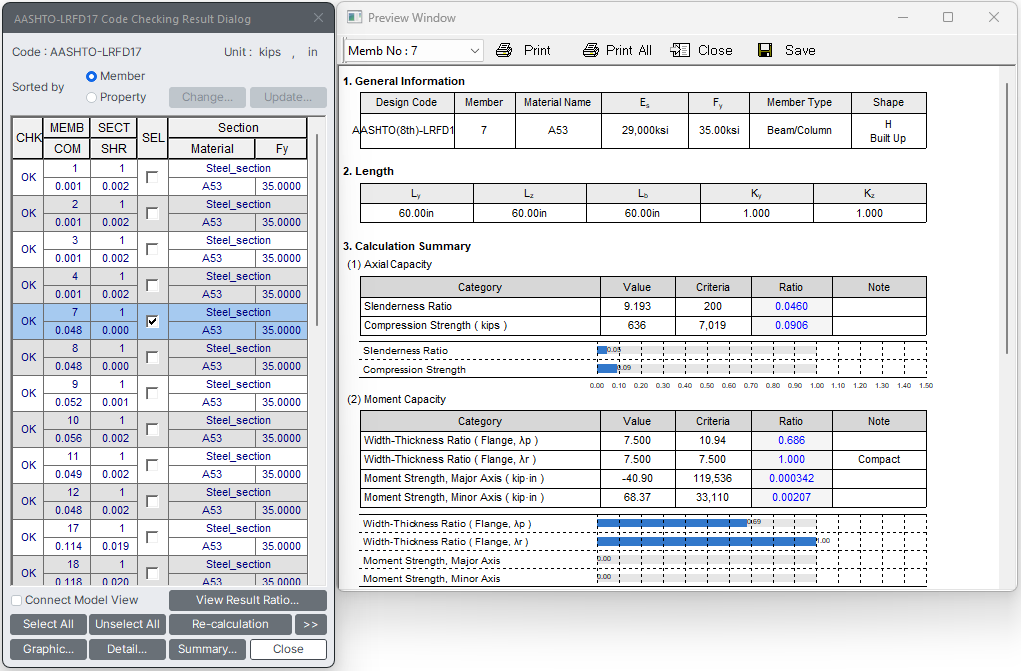Click the Flange λr ratio value 1.000
The width and height of the screenshot is (1021, 671).
pyautogui.click(x=791, y=459)
